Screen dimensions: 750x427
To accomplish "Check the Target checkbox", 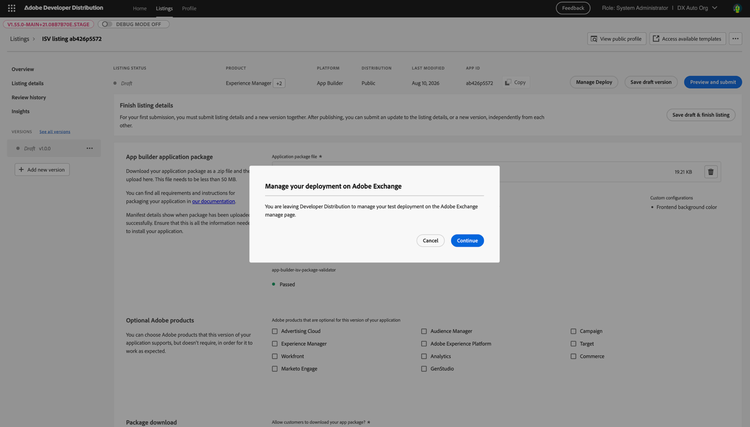I will [573, 343].
